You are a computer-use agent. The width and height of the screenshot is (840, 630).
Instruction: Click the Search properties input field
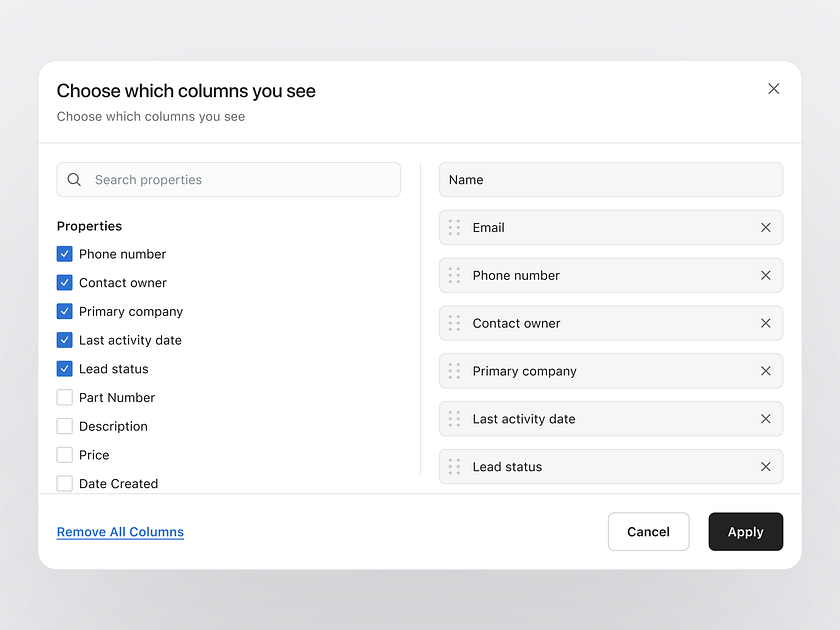point(228,179)
